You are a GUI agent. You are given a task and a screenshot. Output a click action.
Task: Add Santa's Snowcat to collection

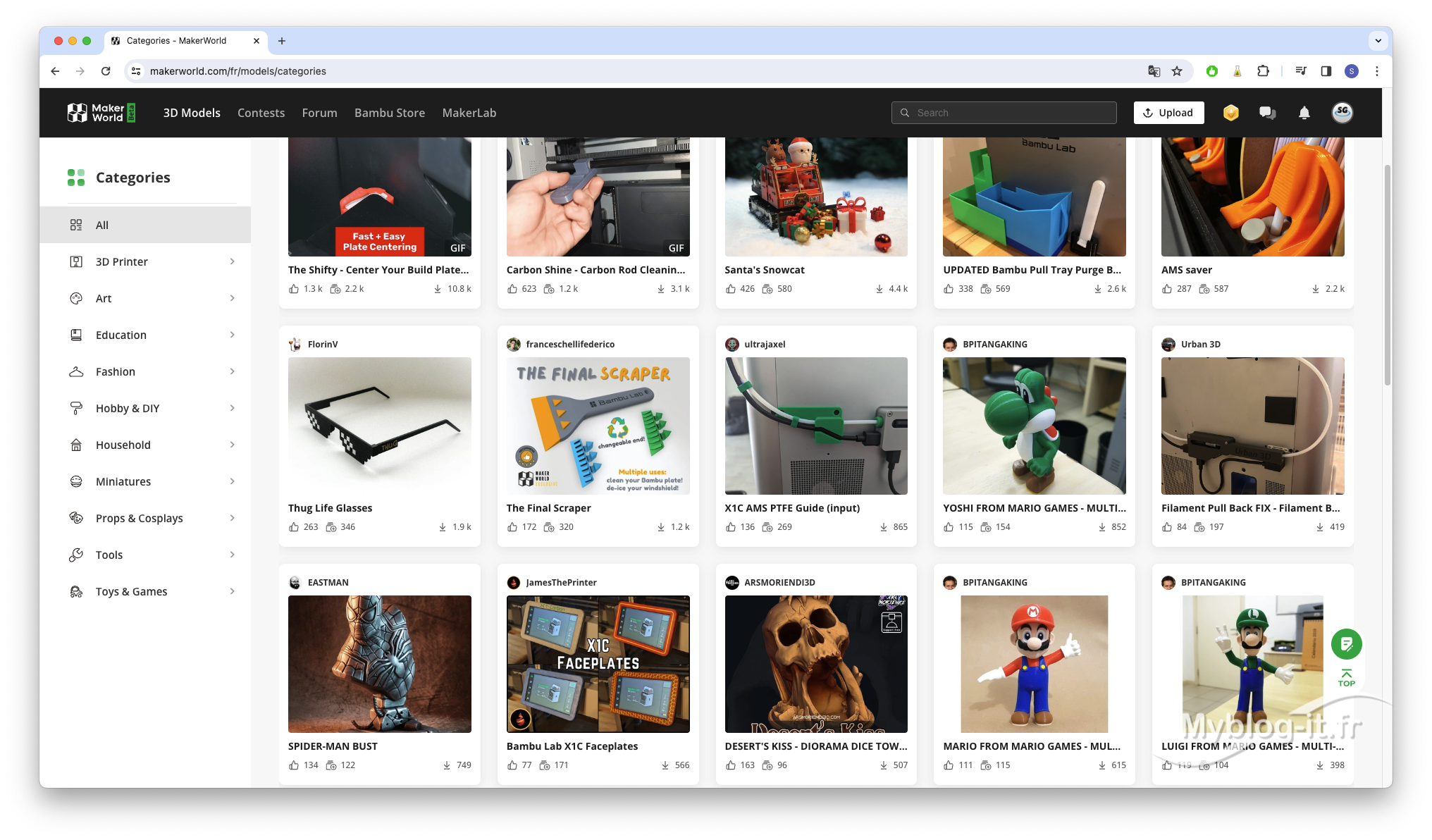click(x=767, y=289)
